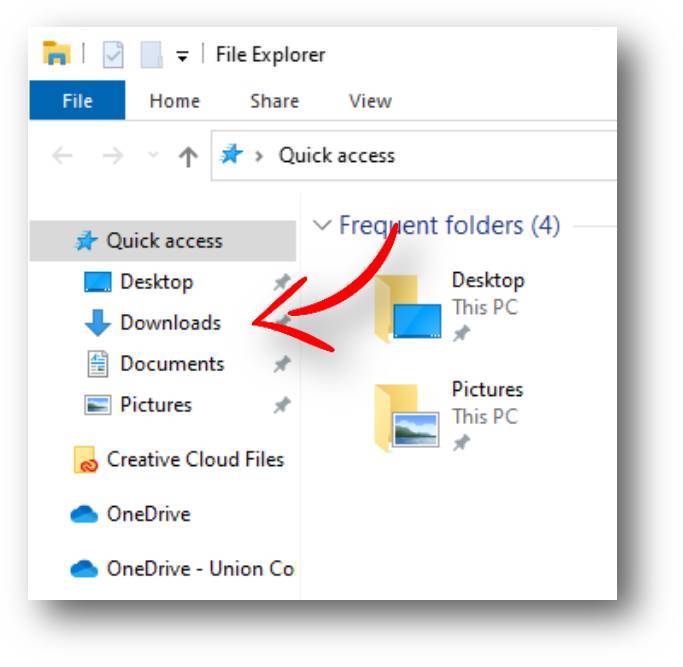Open the File ribbon tab

point(78,101)
